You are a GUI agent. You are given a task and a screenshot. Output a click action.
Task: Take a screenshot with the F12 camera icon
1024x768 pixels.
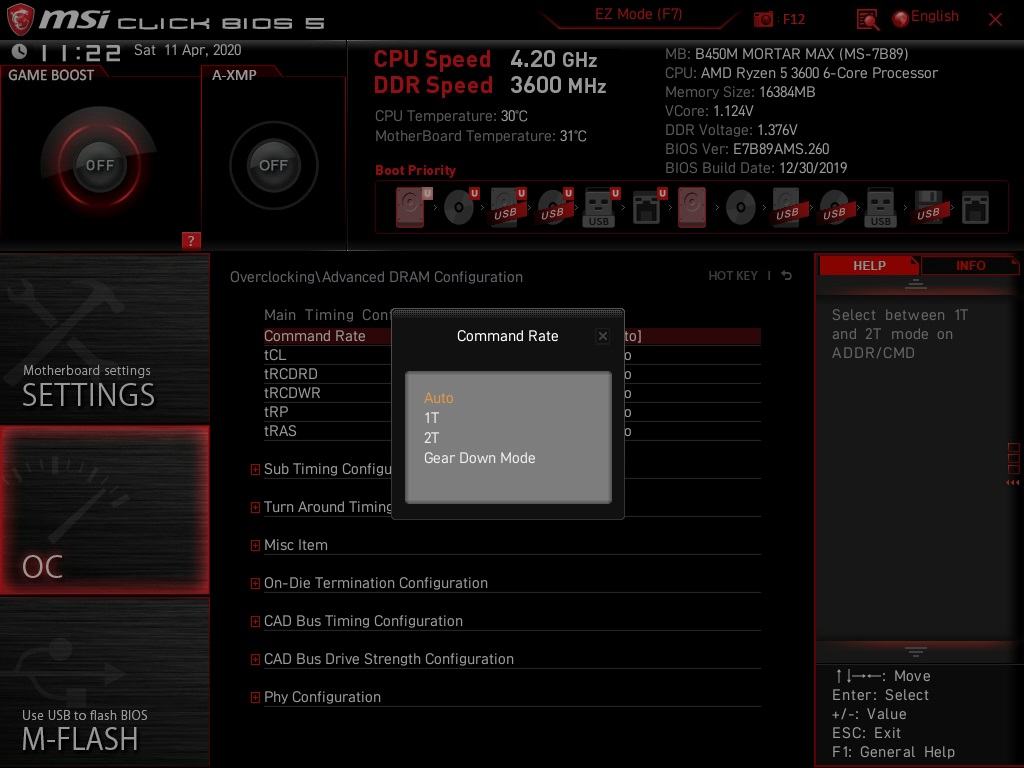763,20
